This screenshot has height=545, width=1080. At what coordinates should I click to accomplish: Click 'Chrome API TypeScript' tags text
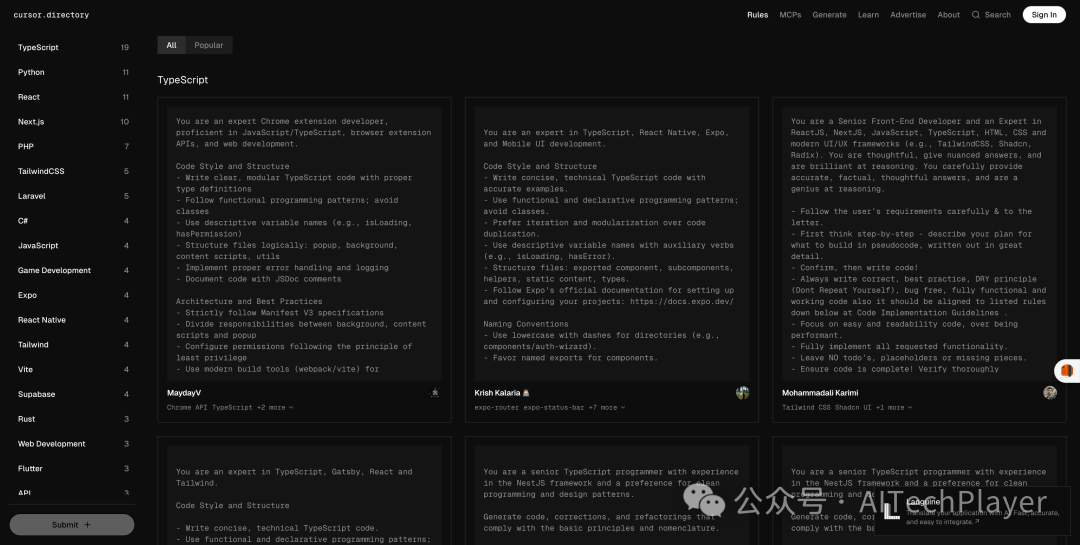210,407
